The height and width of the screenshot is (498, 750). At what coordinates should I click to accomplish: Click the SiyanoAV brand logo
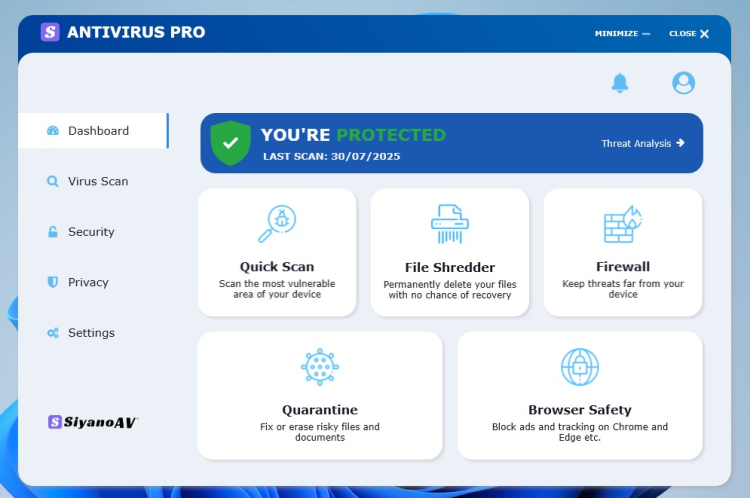[93, 422]
